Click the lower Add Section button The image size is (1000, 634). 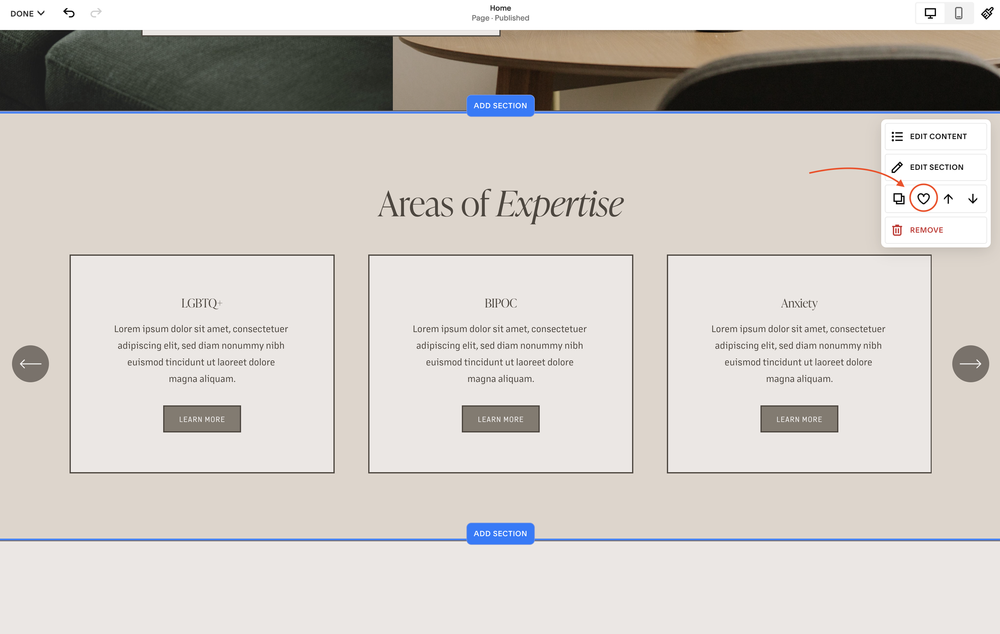click(500, 533)
